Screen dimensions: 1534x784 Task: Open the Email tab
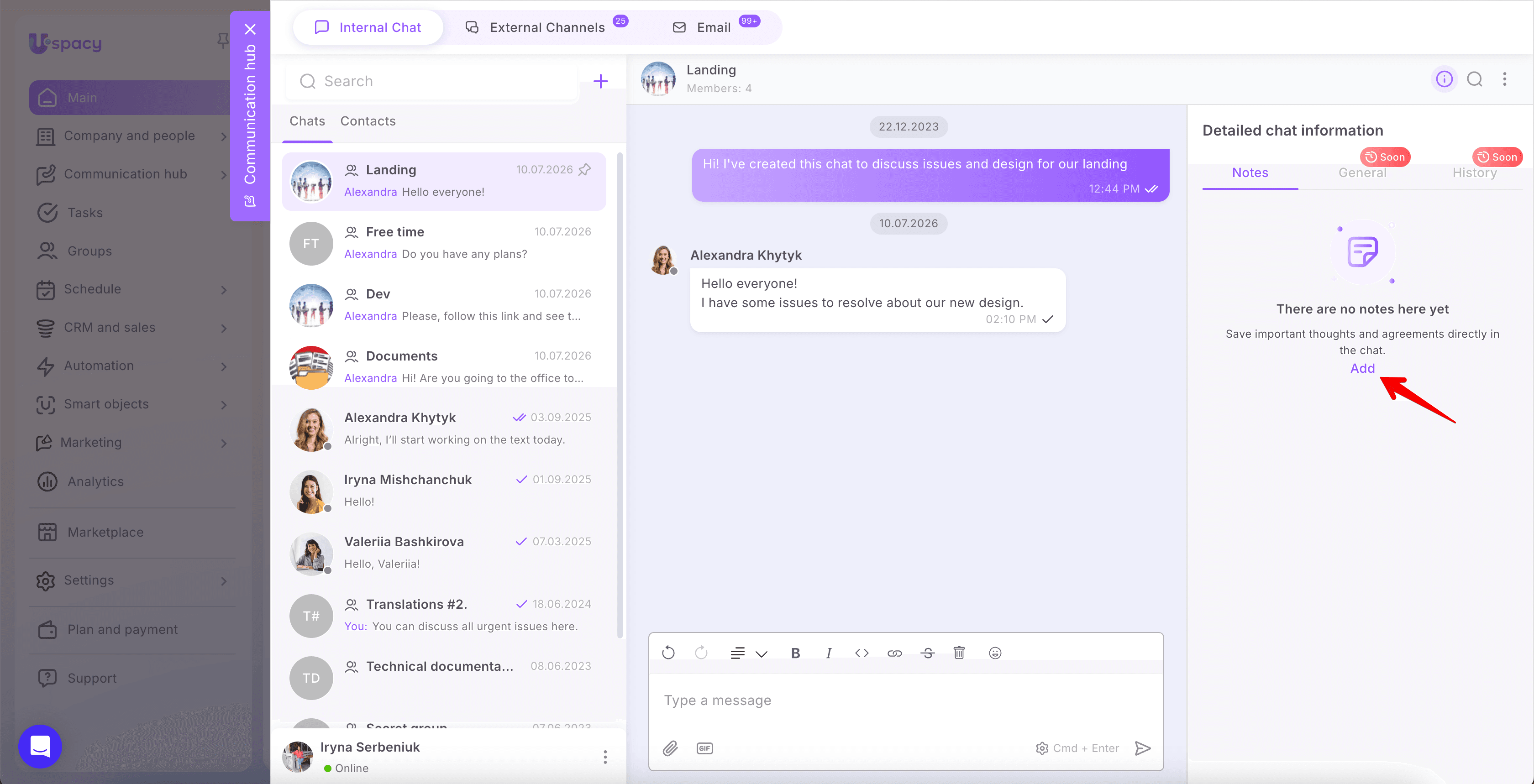(715, 27)
